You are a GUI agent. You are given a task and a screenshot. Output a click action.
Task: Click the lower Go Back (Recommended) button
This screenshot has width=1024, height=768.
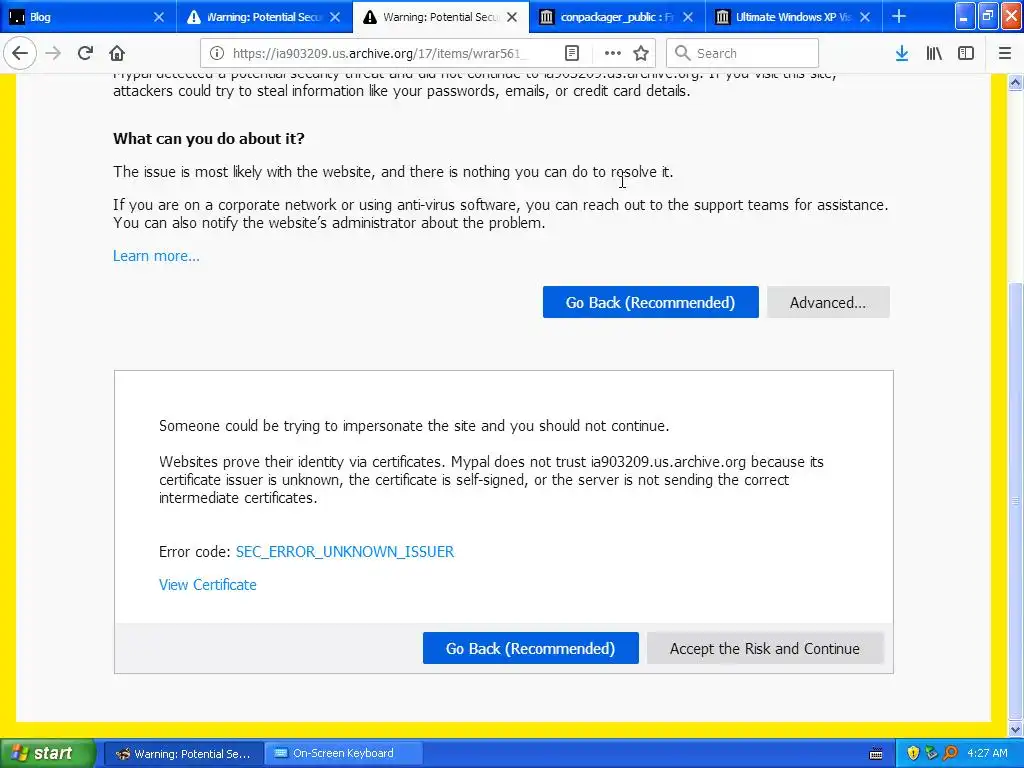click(530, 648)
